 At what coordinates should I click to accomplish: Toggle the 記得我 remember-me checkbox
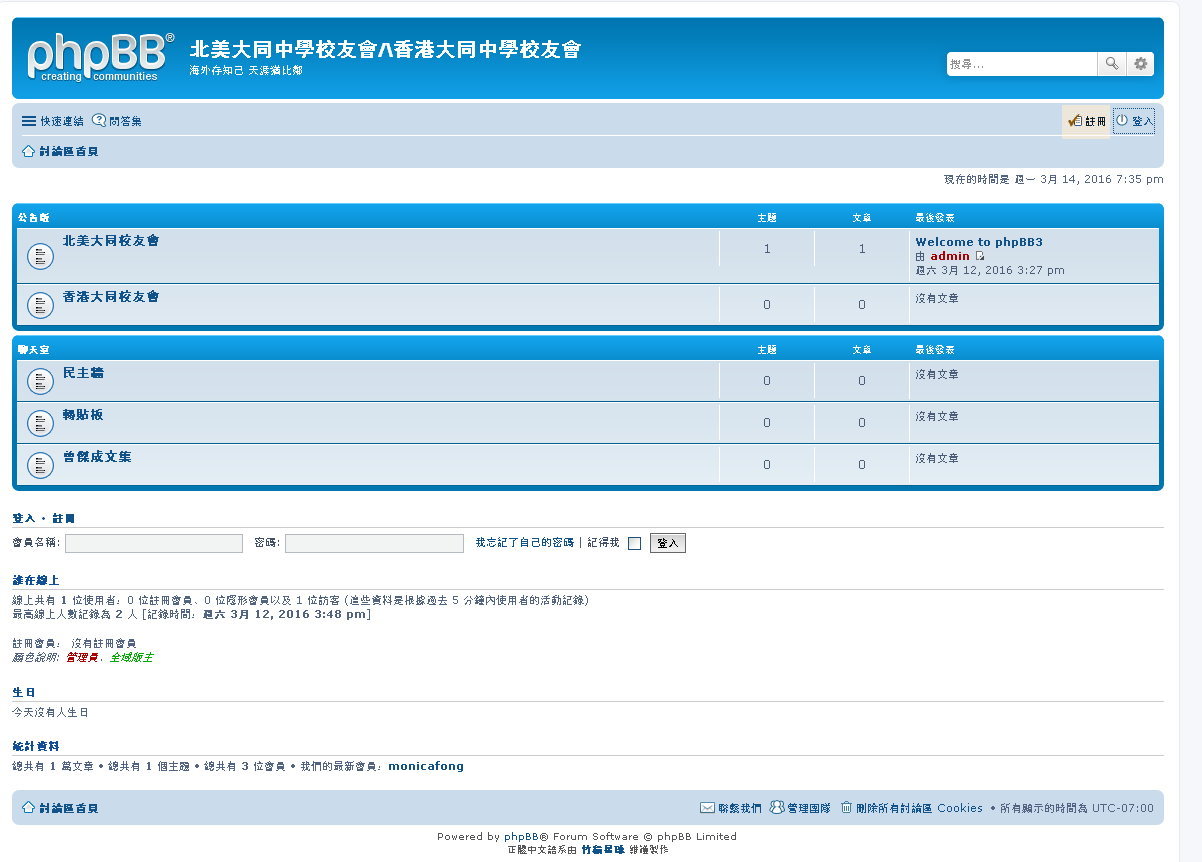[x=634, y=544]
